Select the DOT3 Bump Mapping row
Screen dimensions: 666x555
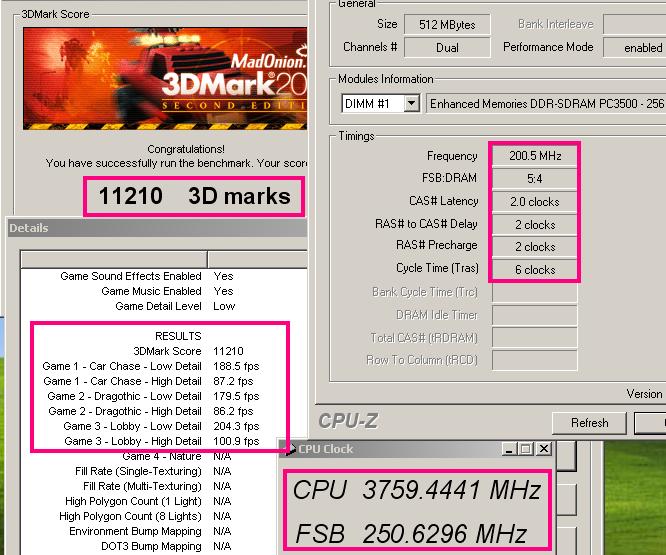150,547
